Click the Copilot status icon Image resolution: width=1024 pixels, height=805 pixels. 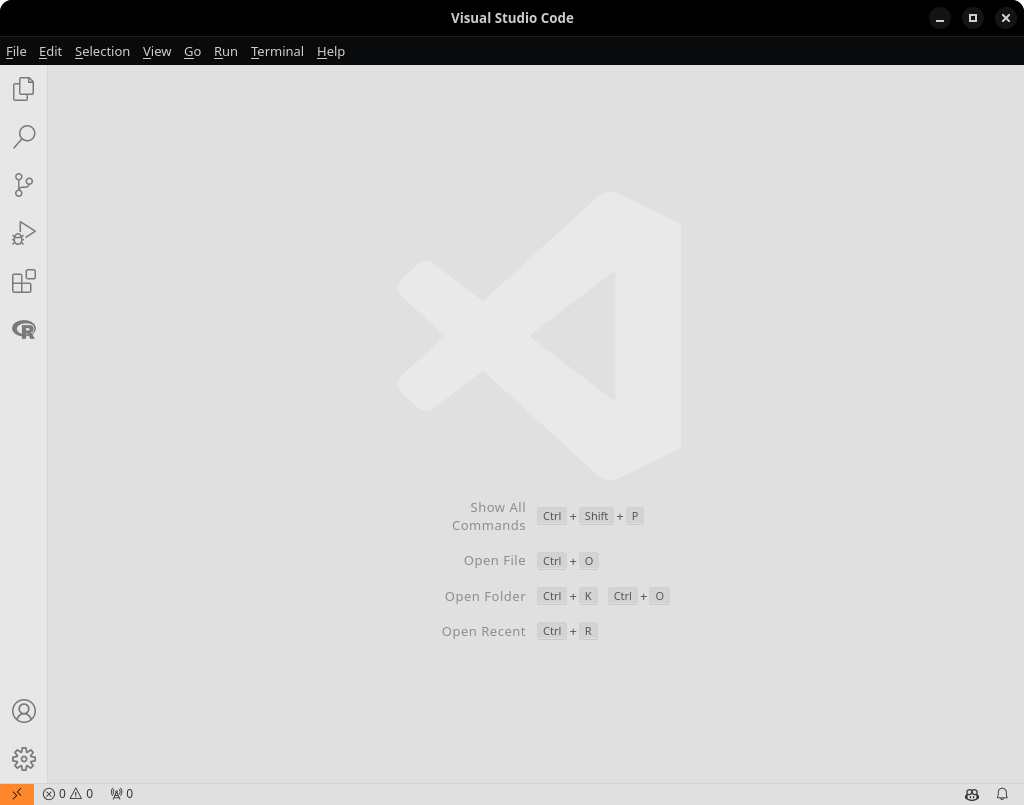click(x=971, y=794)
